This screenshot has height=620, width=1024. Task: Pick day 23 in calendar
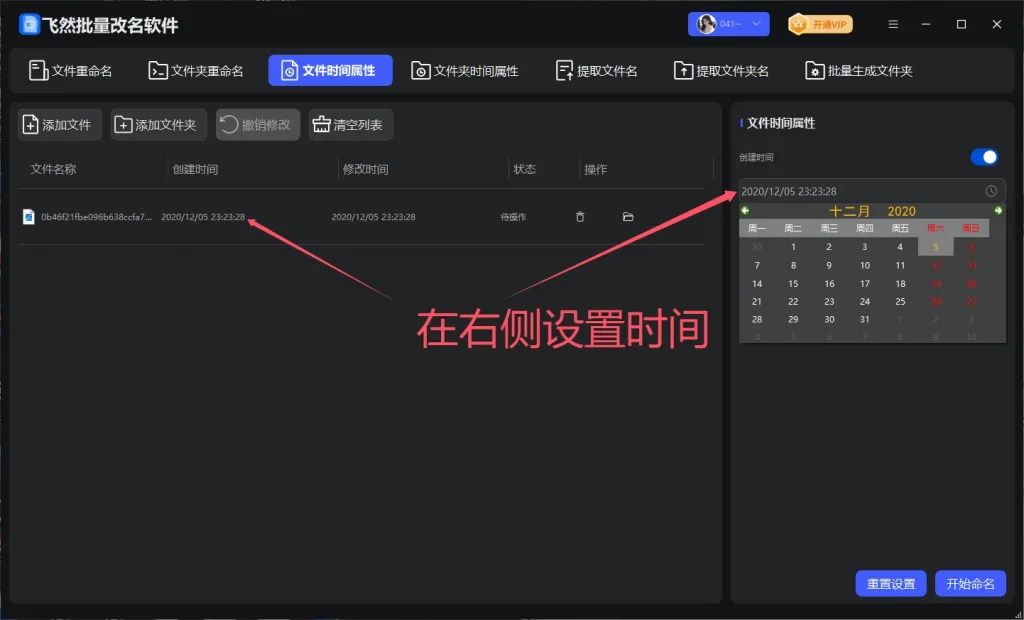(x=829, y=302)
